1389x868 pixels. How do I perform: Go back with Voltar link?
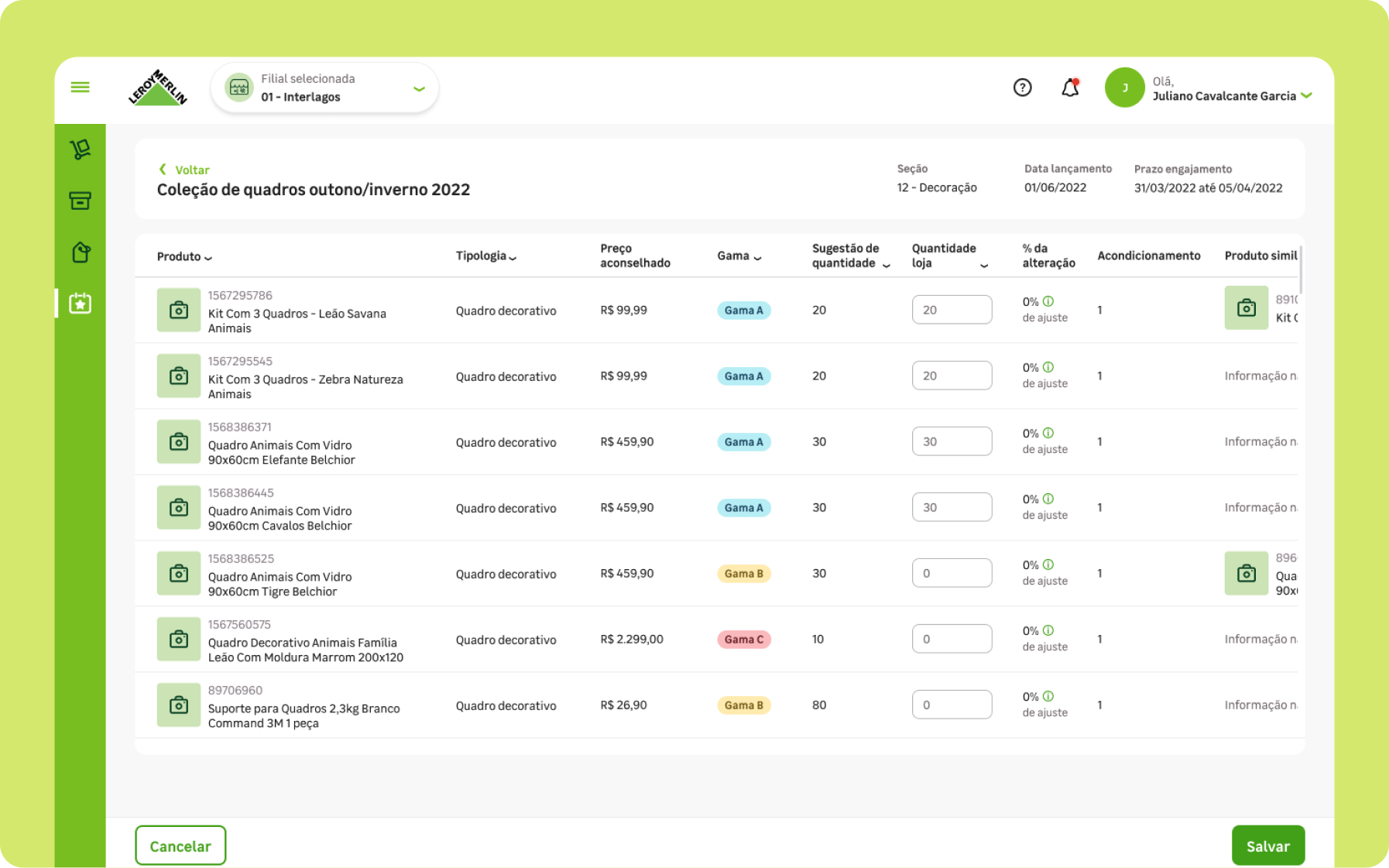184,170
